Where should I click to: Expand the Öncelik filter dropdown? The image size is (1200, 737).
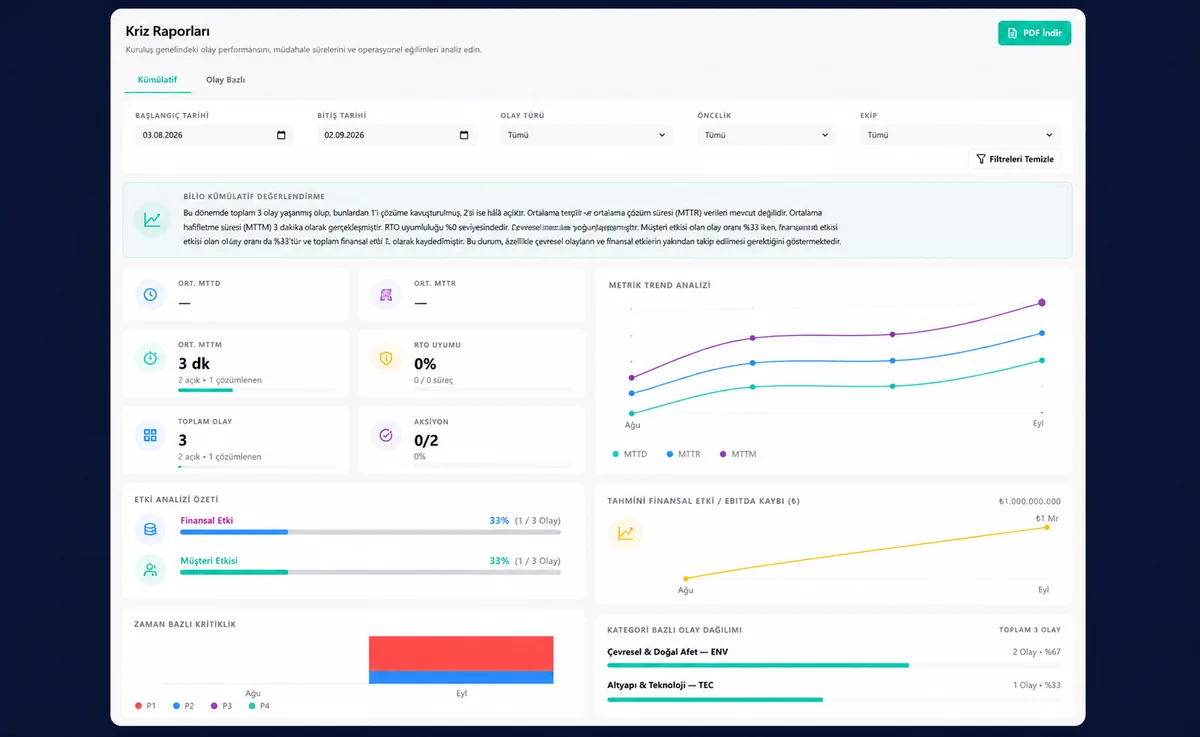pyautogui.click(x=766, y=135)
